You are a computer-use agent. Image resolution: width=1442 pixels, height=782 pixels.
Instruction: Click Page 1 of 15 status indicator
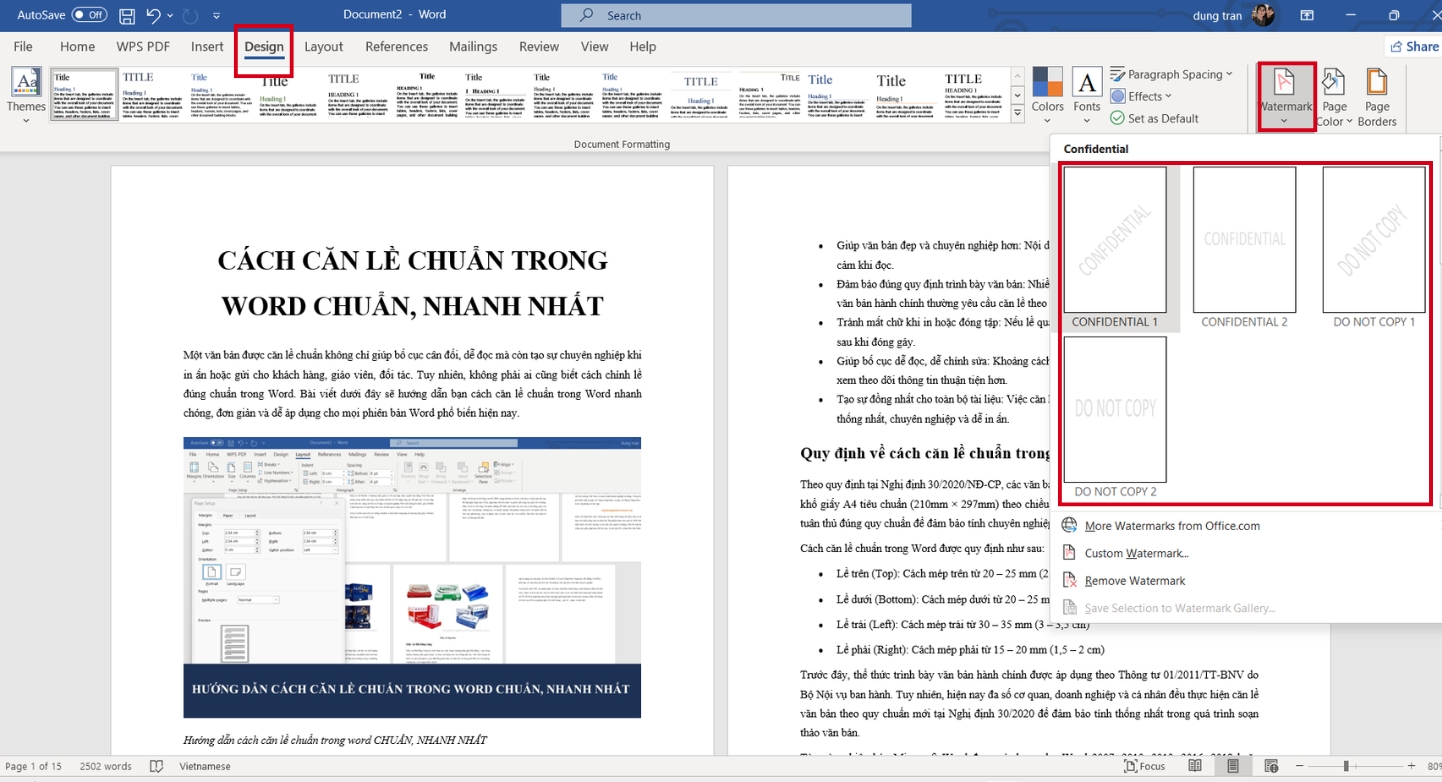click(x=34, y=766)
